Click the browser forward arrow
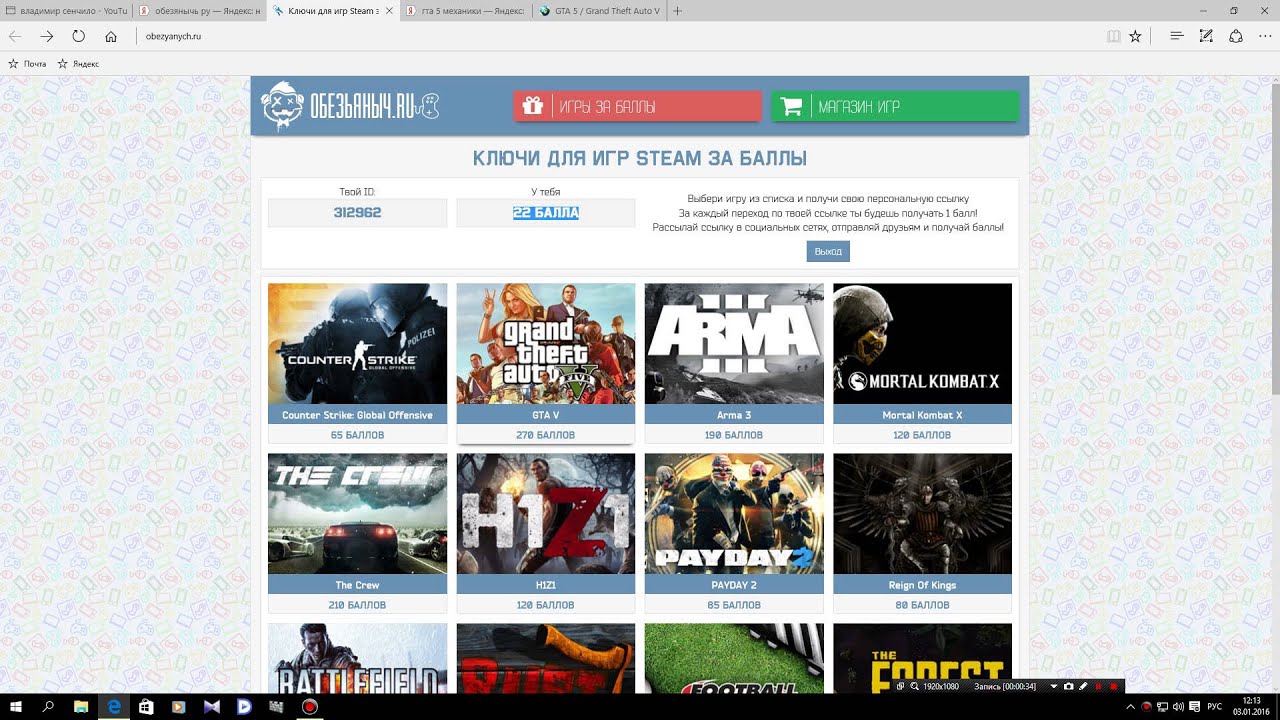 coord(47,36)
